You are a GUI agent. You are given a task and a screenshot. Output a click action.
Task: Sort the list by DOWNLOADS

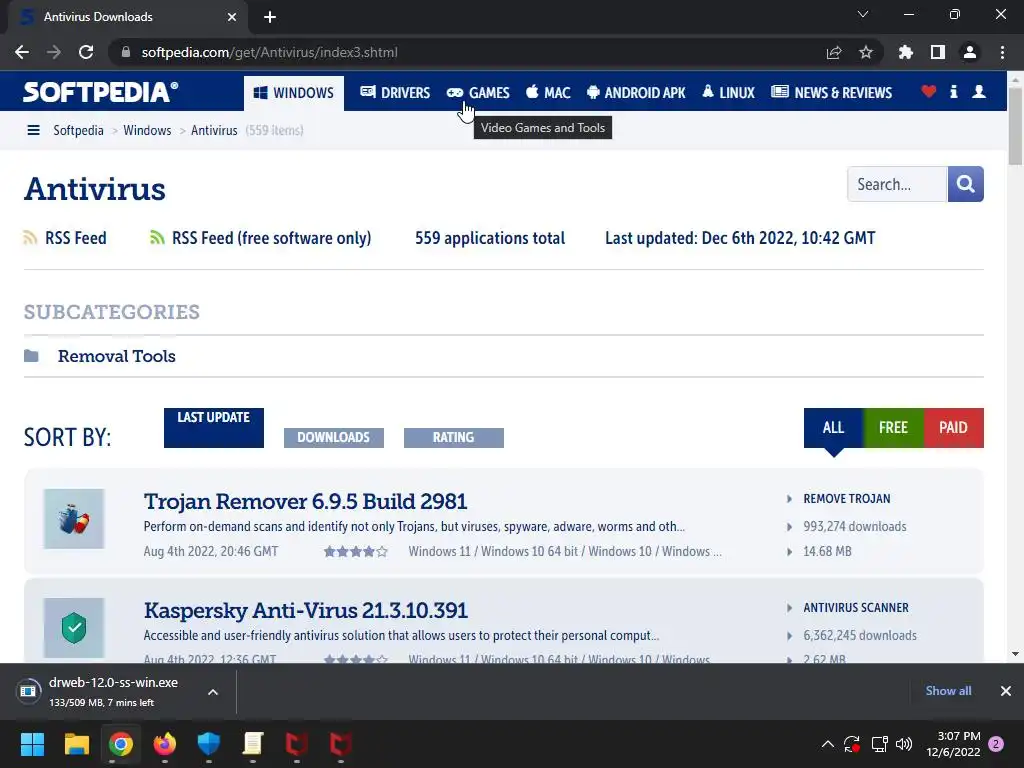pyautogui.click(x=334, y=438)
